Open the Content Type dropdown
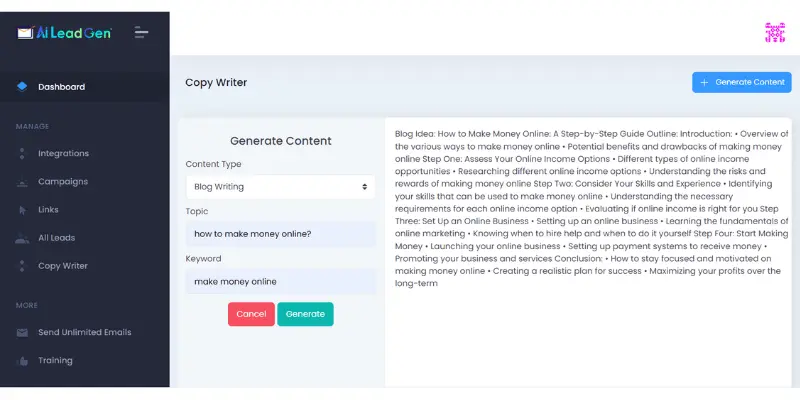This screenshot has width=800, height=400. point(280,187)
